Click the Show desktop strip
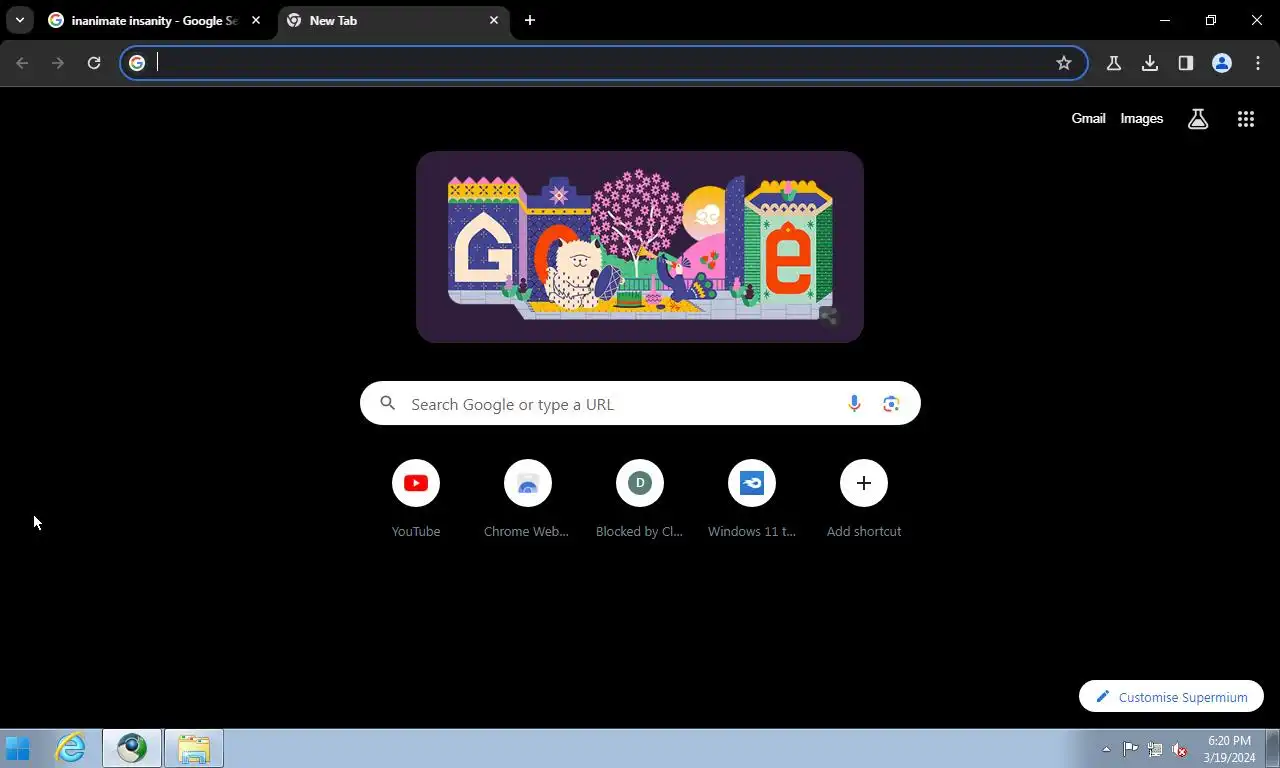Viewport: 1280px width, 768px height. point(1272,748)
